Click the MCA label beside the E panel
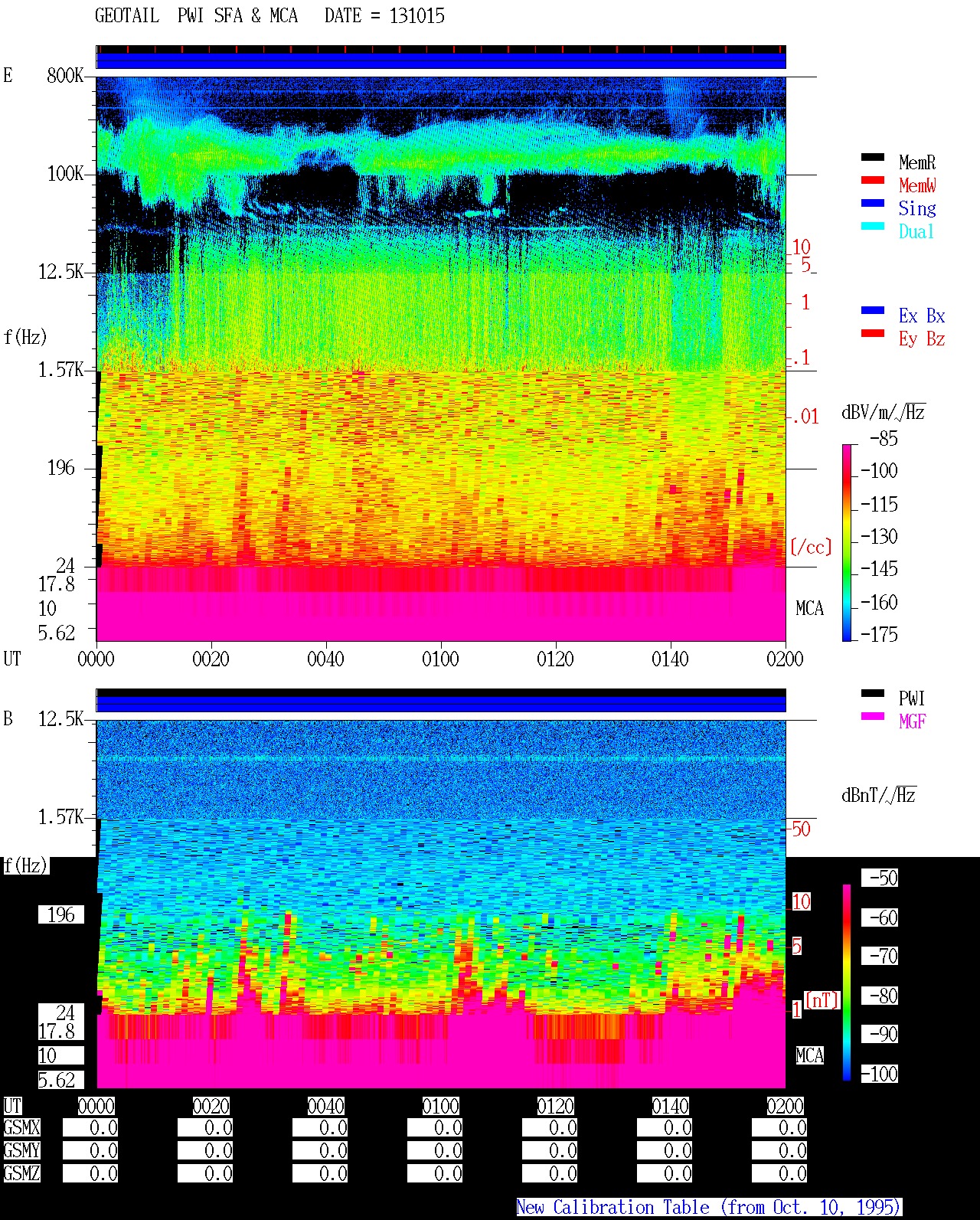Image resolution: width=980 pixels, height=1220 pixels. tap(809, 609)
